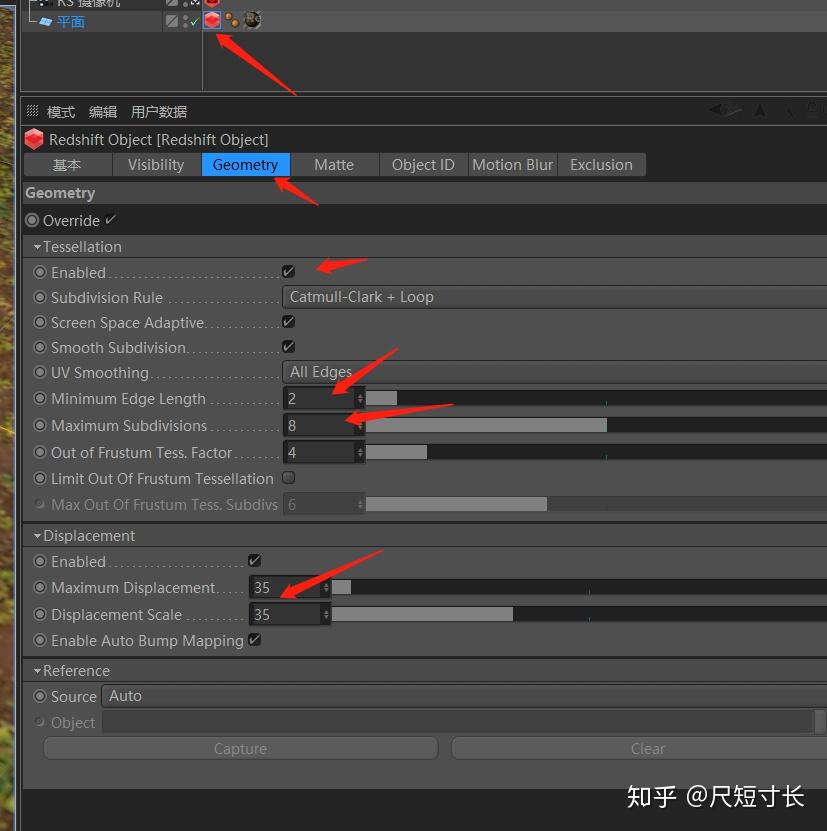827x831 pixels.
Task: Click the Clear button under Reference
Action: click(x=647, y=748)
